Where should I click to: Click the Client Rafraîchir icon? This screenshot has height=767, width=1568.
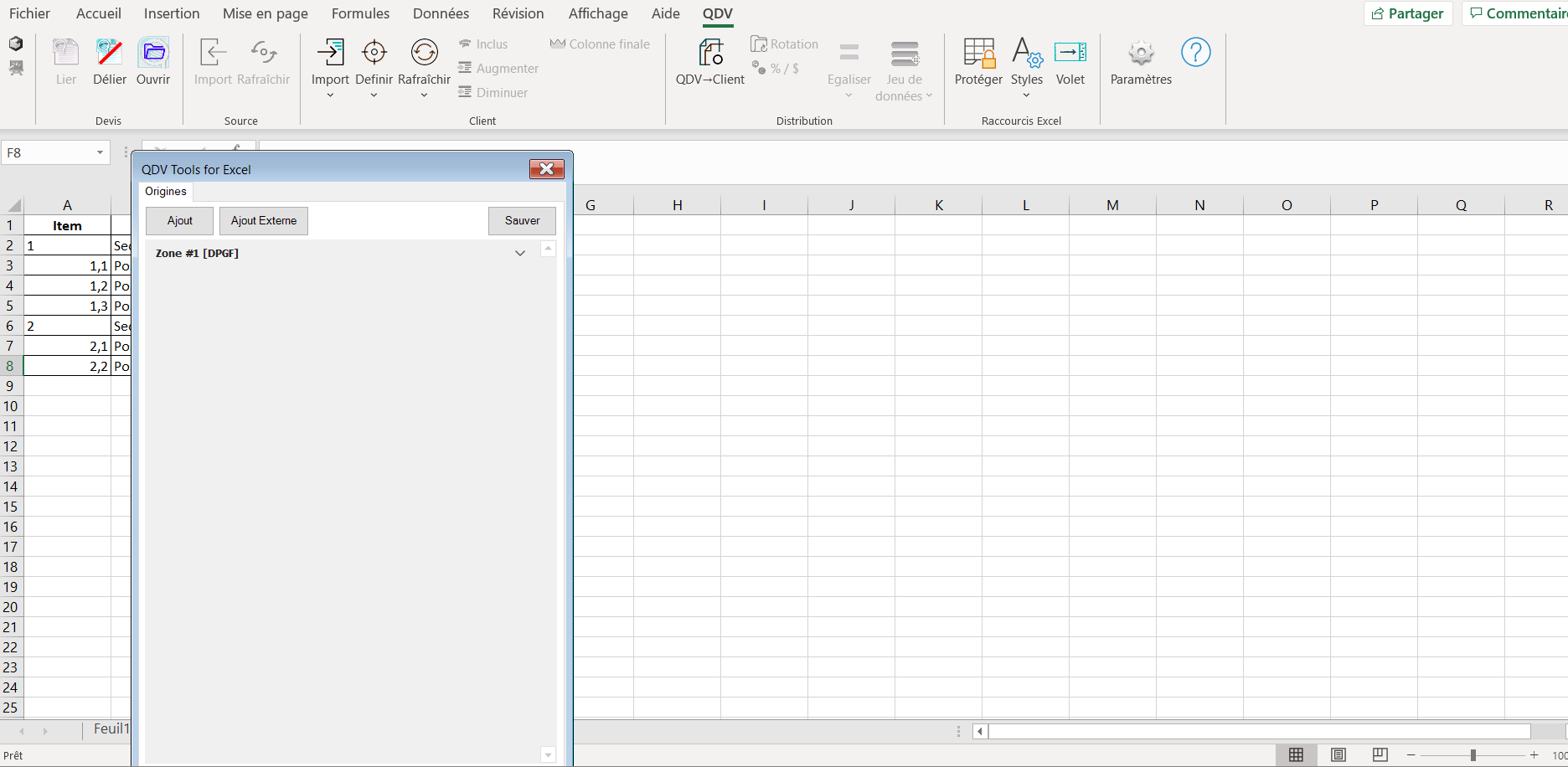click(425, 54)
